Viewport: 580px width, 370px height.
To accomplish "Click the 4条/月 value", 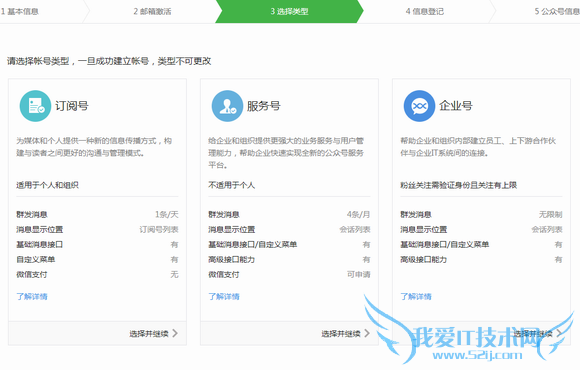I will click(358, 214).
